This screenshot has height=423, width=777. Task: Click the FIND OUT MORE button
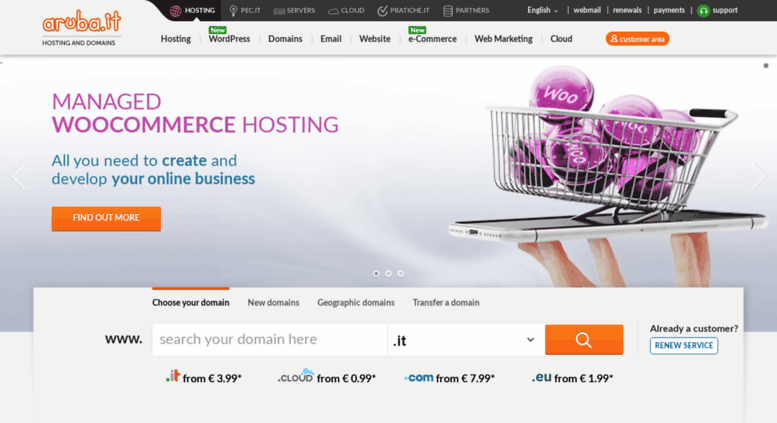click(x=106, y=218)
